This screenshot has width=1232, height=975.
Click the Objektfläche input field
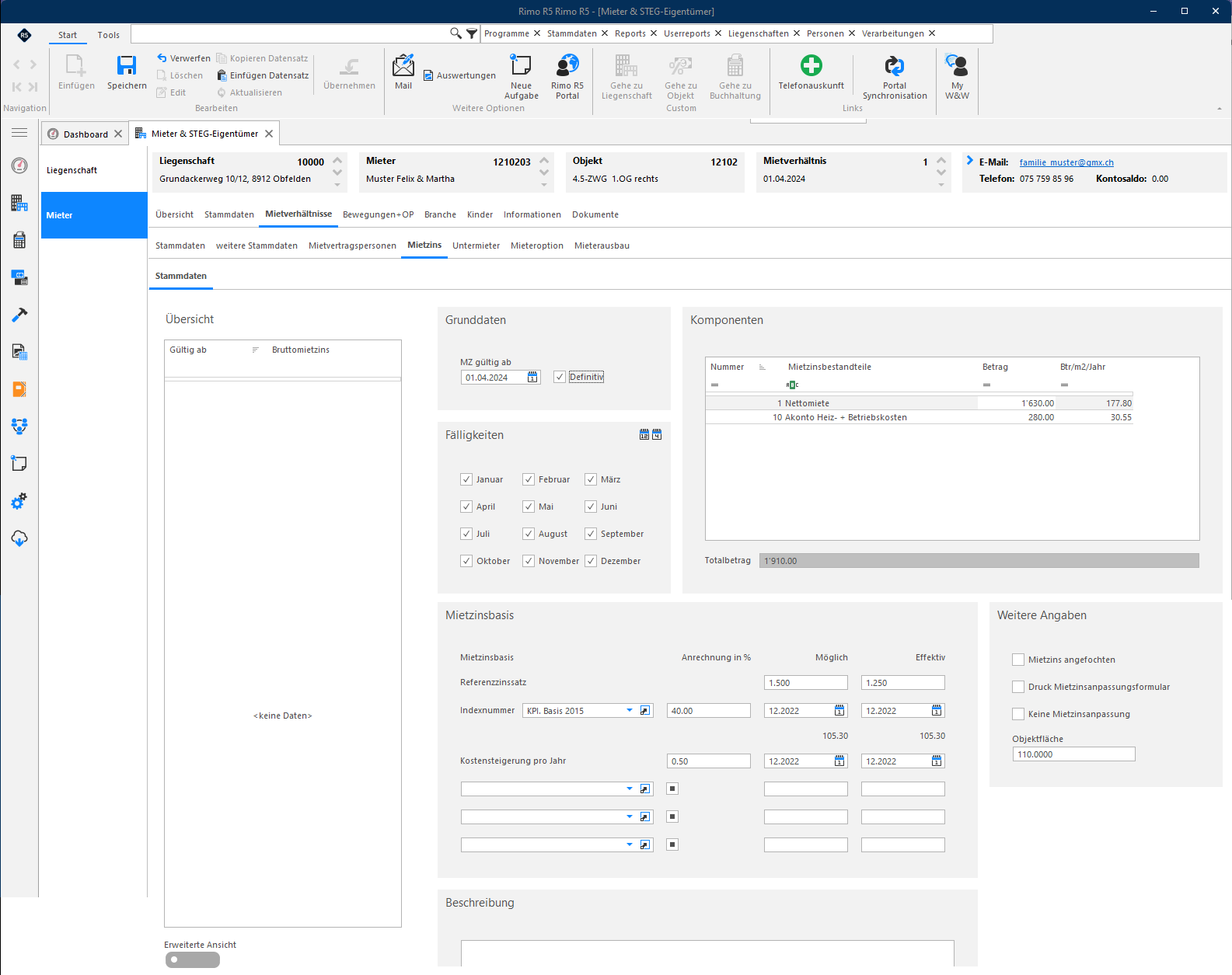click(1073, 754)
